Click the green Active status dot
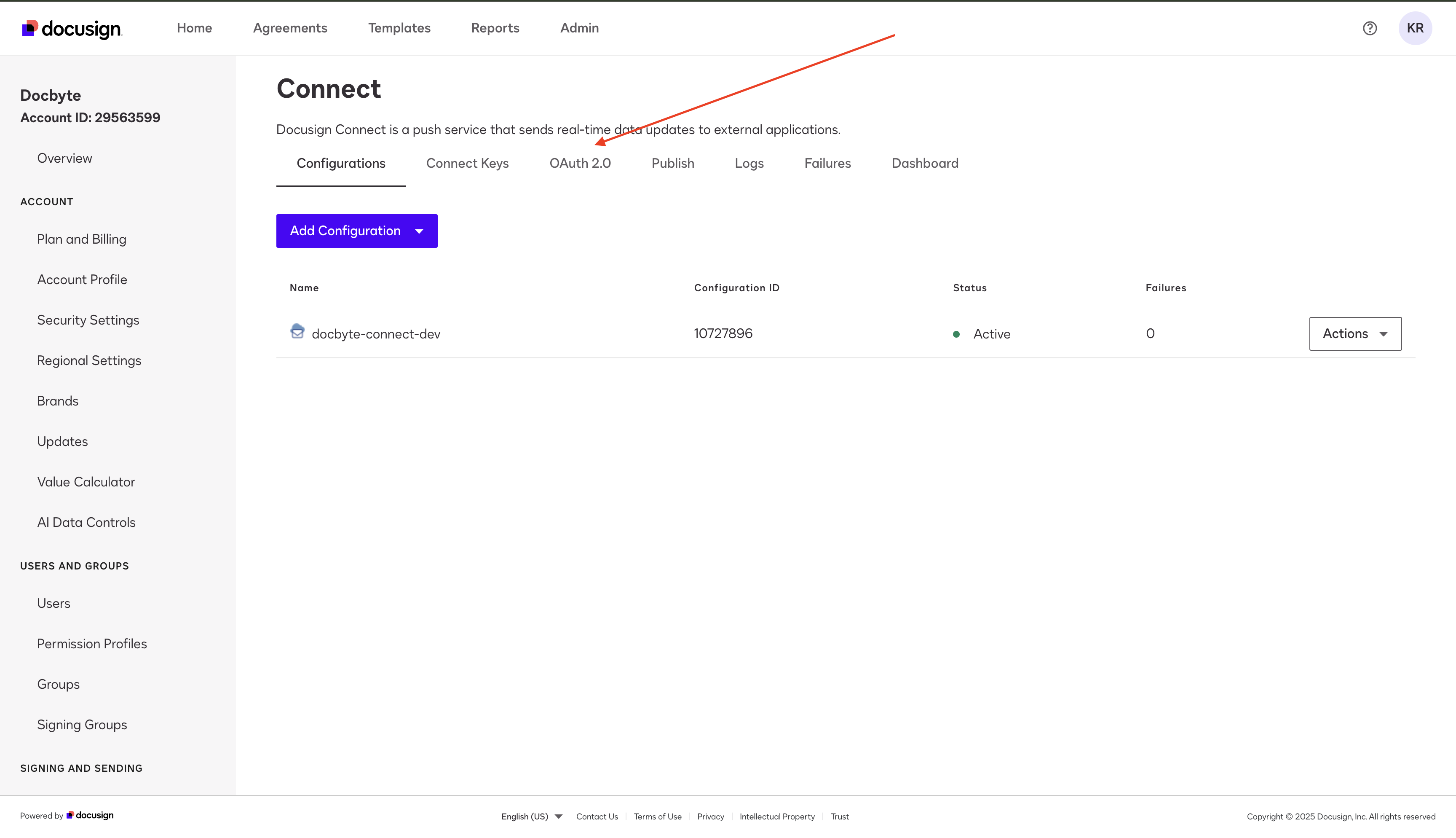Screen dimensions: 1456x838 (x=956, y=334)
